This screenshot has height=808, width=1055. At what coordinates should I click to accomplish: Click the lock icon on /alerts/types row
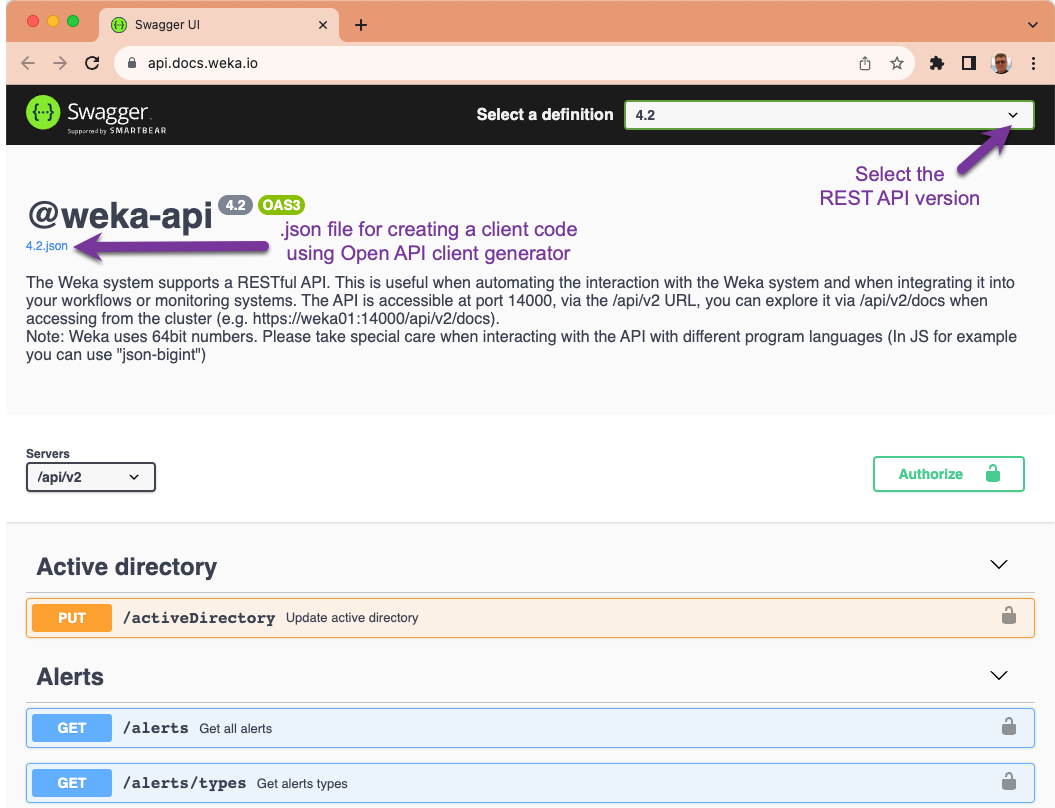pyautogui.click(x=1009, y=782)
